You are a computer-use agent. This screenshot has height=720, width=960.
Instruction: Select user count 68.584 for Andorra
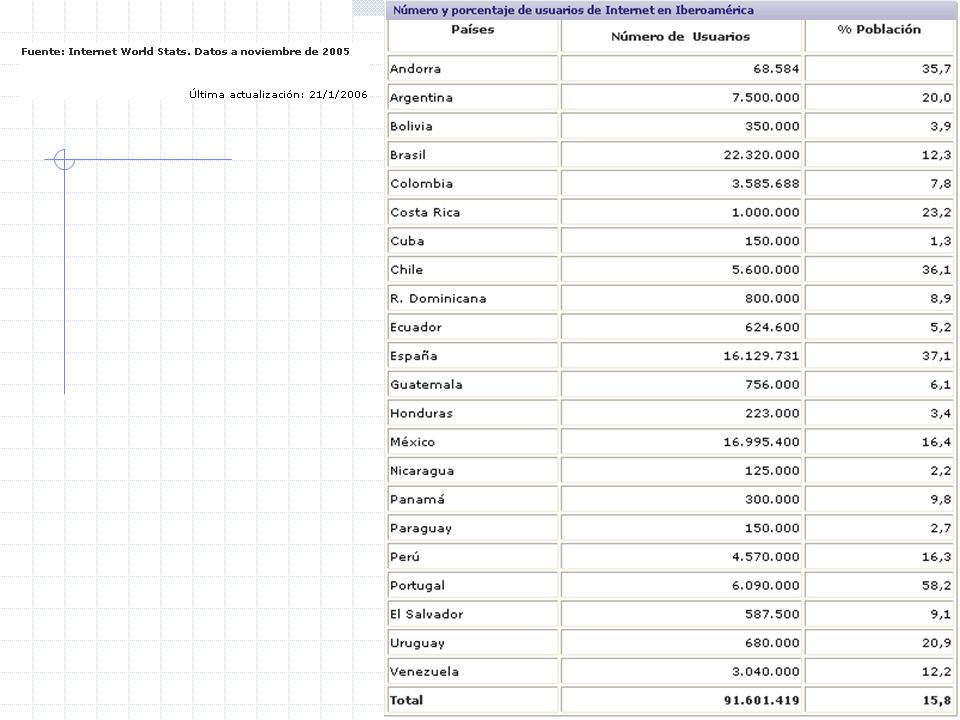(776, 69)
